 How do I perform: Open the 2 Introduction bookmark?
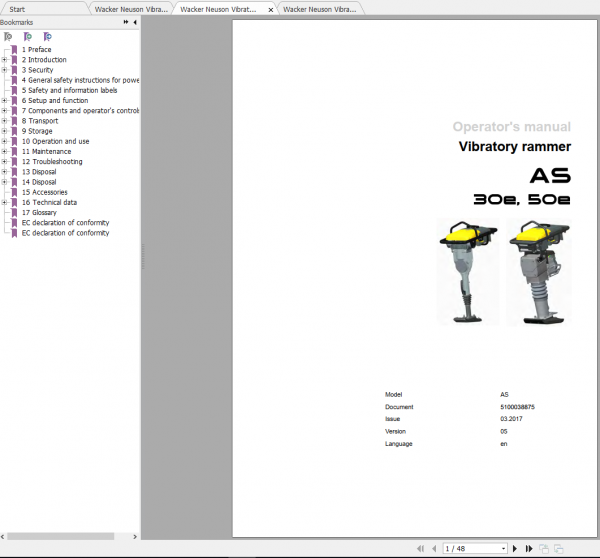click(44, 60)
